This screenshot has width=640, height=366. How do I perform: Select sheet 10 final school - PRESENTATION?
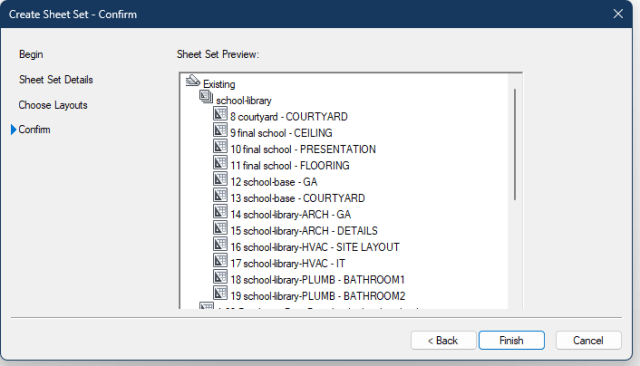click(x=303, y=149)
